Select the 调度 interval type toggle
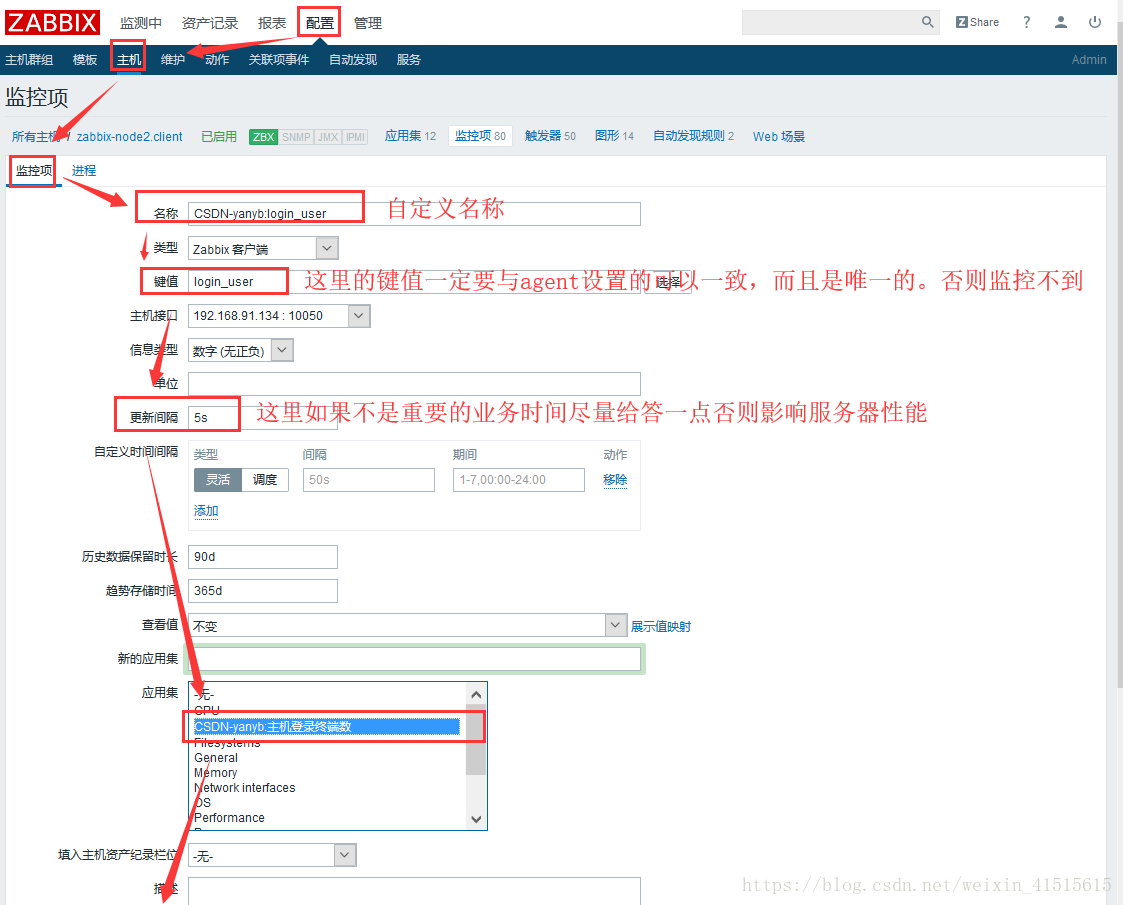 [x=265, y=480]
